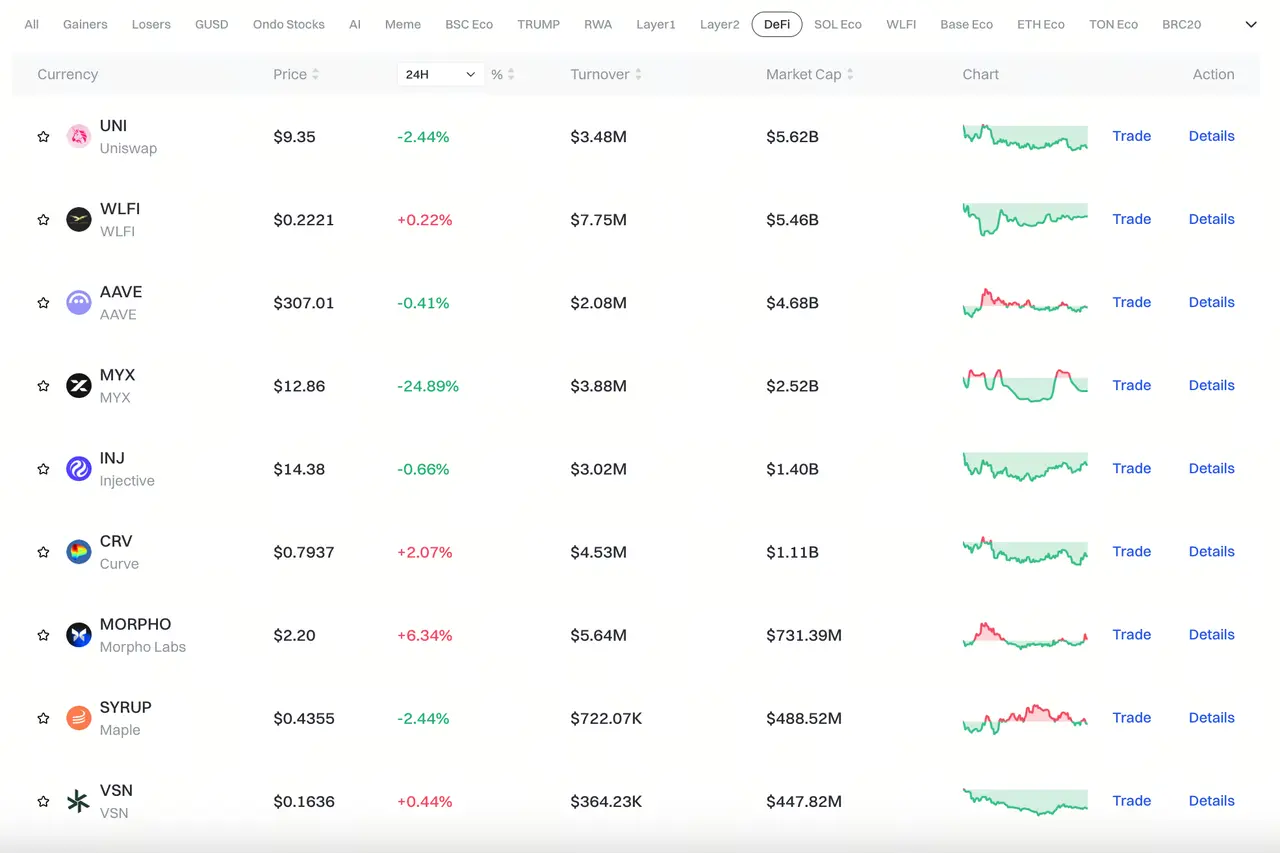
Task: Open the MYX price sparkline chart
Action: [x=1025, y=385]
